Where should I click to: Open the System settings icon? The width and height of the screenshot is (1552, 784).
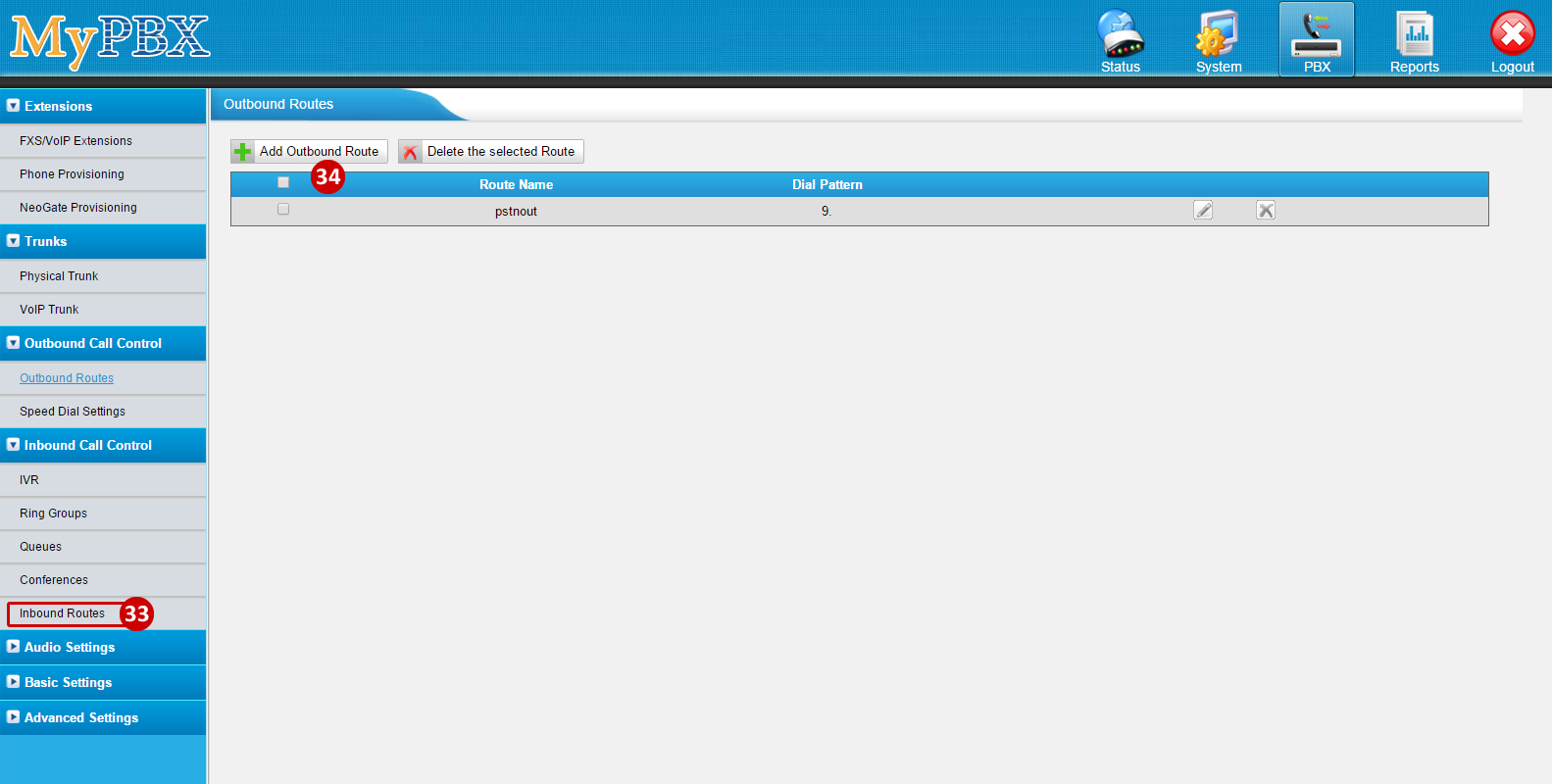[x=1218, y=40]
